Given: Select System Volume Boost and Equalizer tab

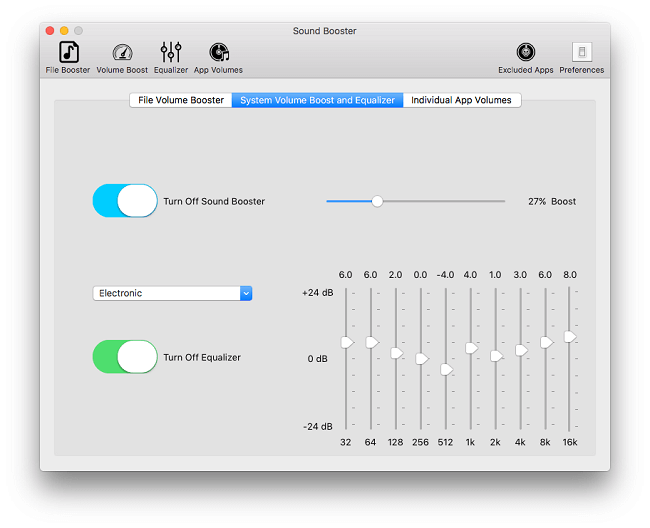Looking at the screenshot, I should [317, 100].
